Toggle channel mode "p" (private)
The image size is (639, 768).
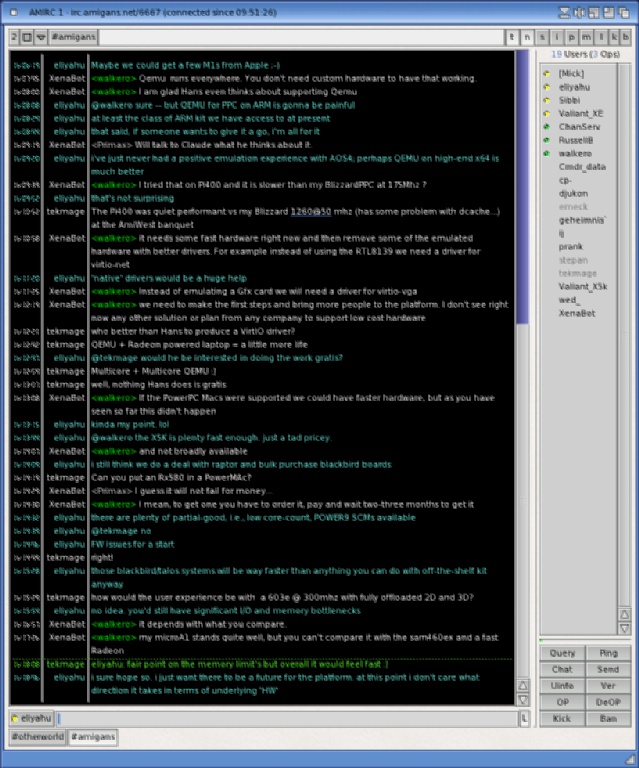coord(571,37)
